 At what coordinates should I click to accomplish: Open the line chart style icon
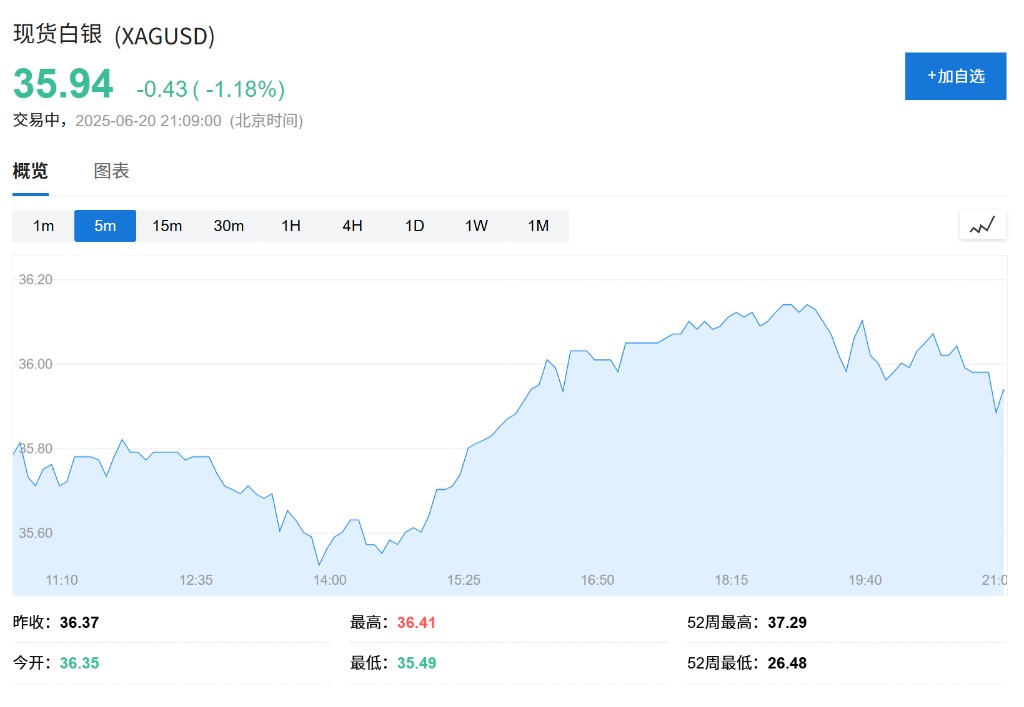[x=982, y=225]
